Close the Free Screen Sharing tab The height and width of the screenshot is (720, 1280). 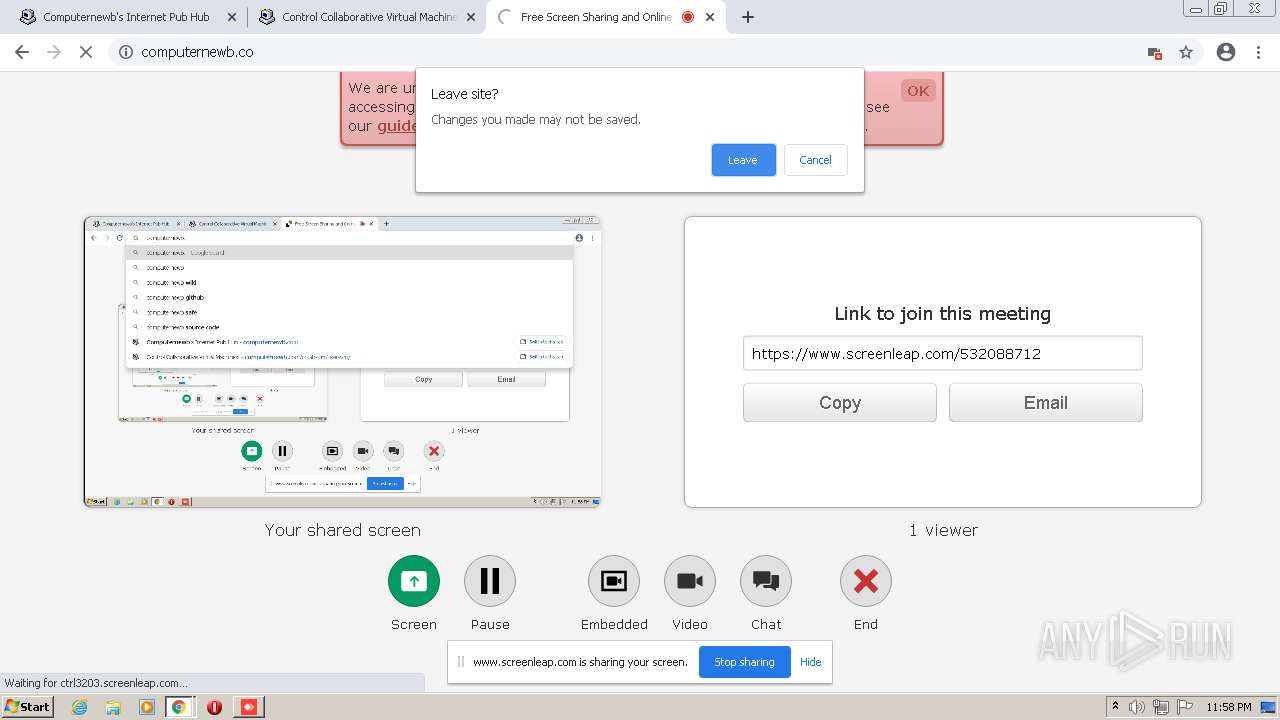pos(711,17)
